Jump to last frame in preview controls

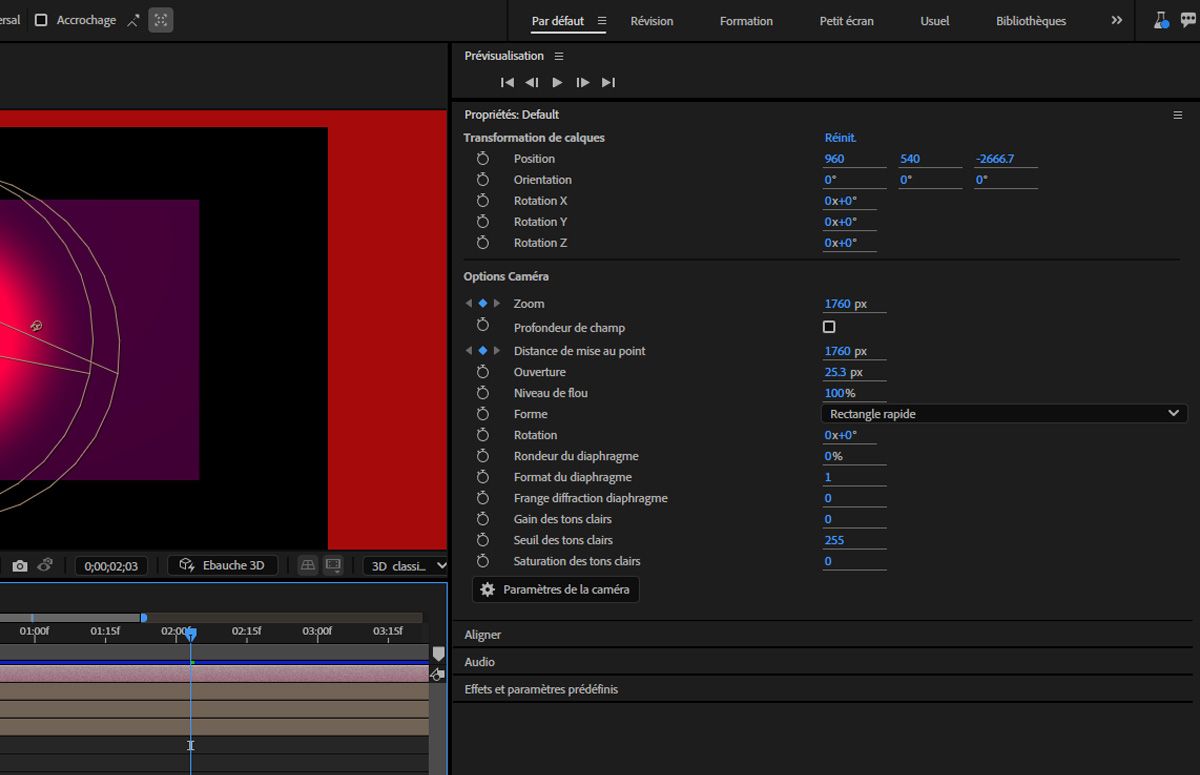pos(608,83)
